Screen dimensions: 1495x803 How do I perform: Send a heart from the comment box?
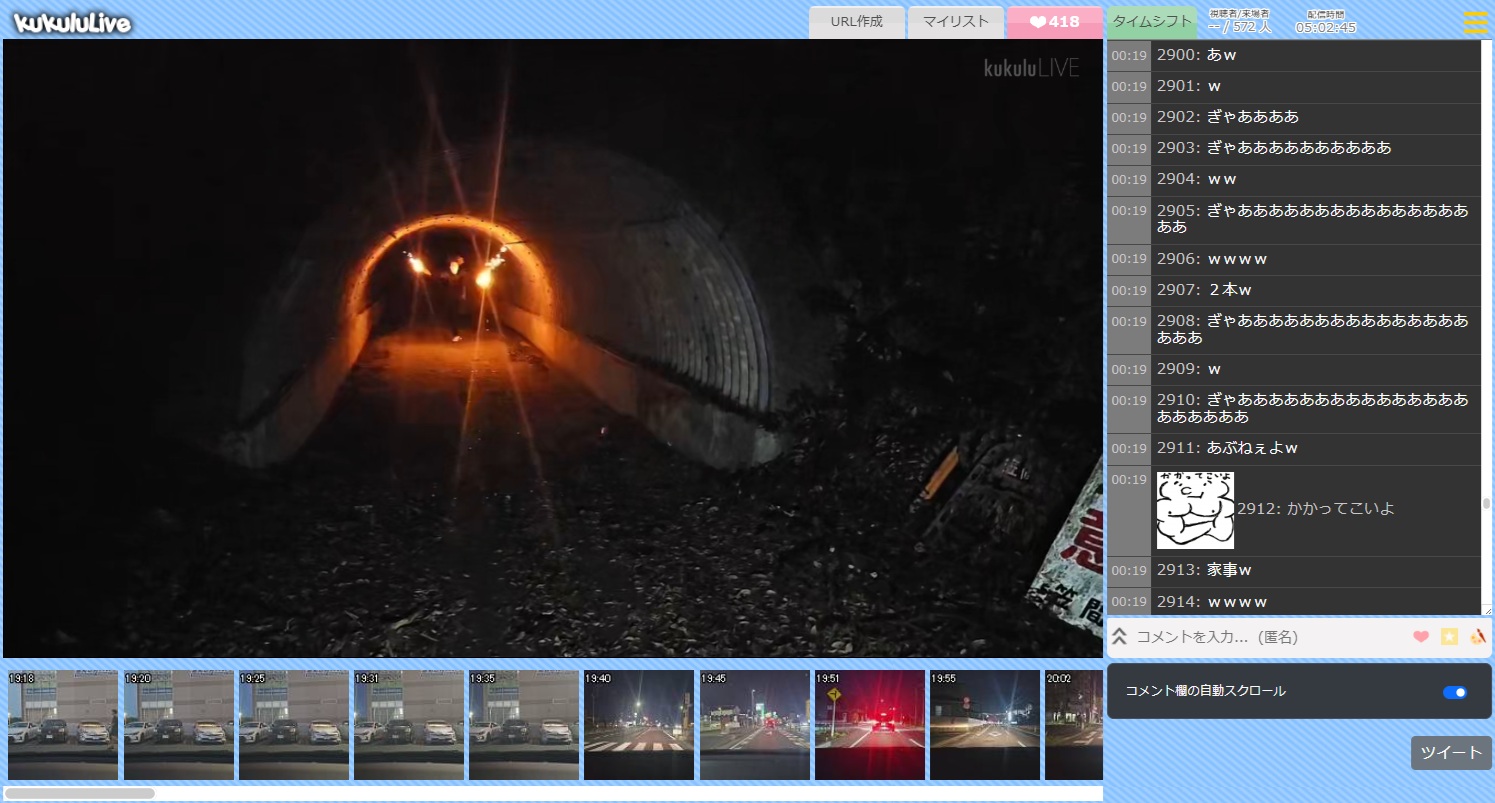coord(1420,637)
